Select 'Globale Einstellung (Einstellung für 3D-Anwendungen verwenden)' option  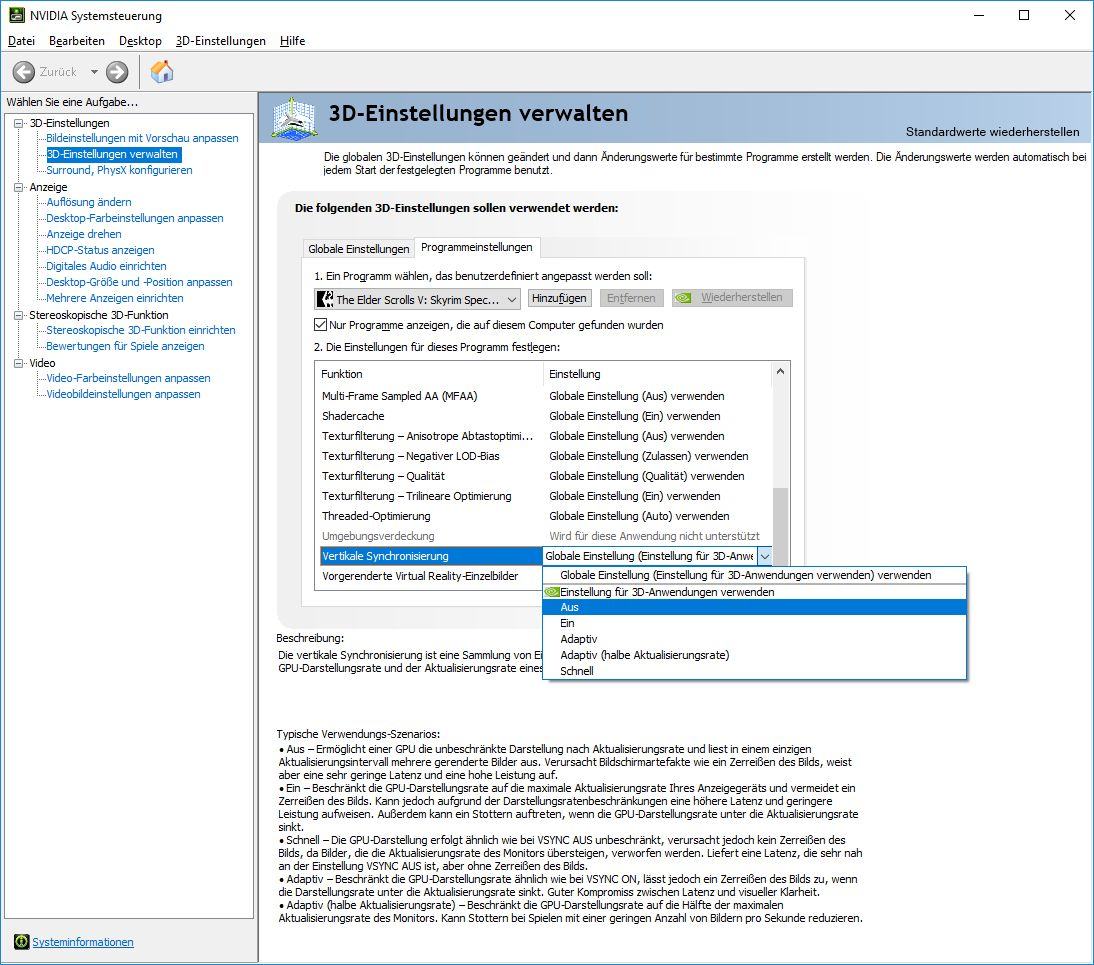(x=754, y=575)
